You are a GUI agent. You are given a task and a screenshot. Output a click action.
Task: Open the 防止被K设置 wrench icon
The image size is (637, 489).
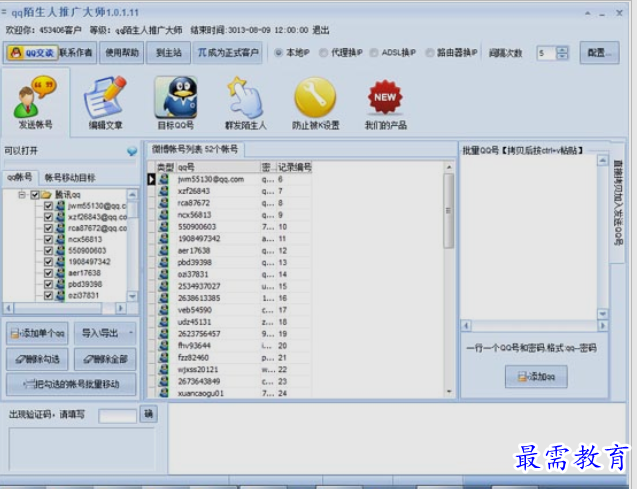315,97
